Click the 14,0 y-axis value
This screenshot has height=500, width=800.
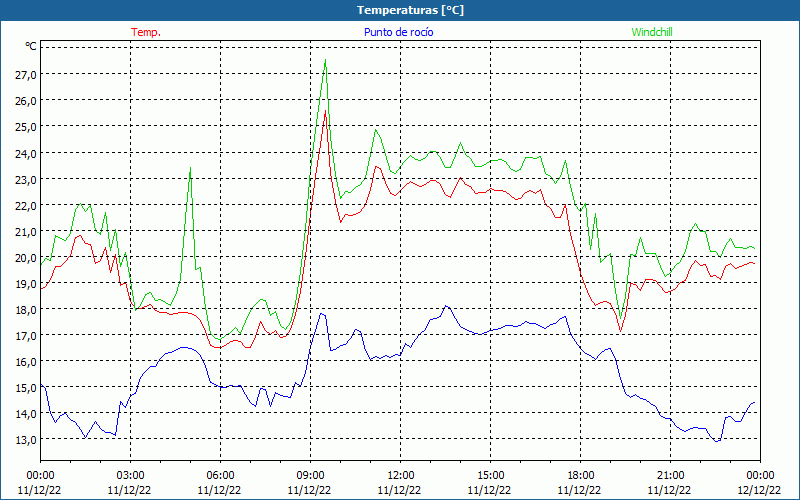tap(26, 414)
